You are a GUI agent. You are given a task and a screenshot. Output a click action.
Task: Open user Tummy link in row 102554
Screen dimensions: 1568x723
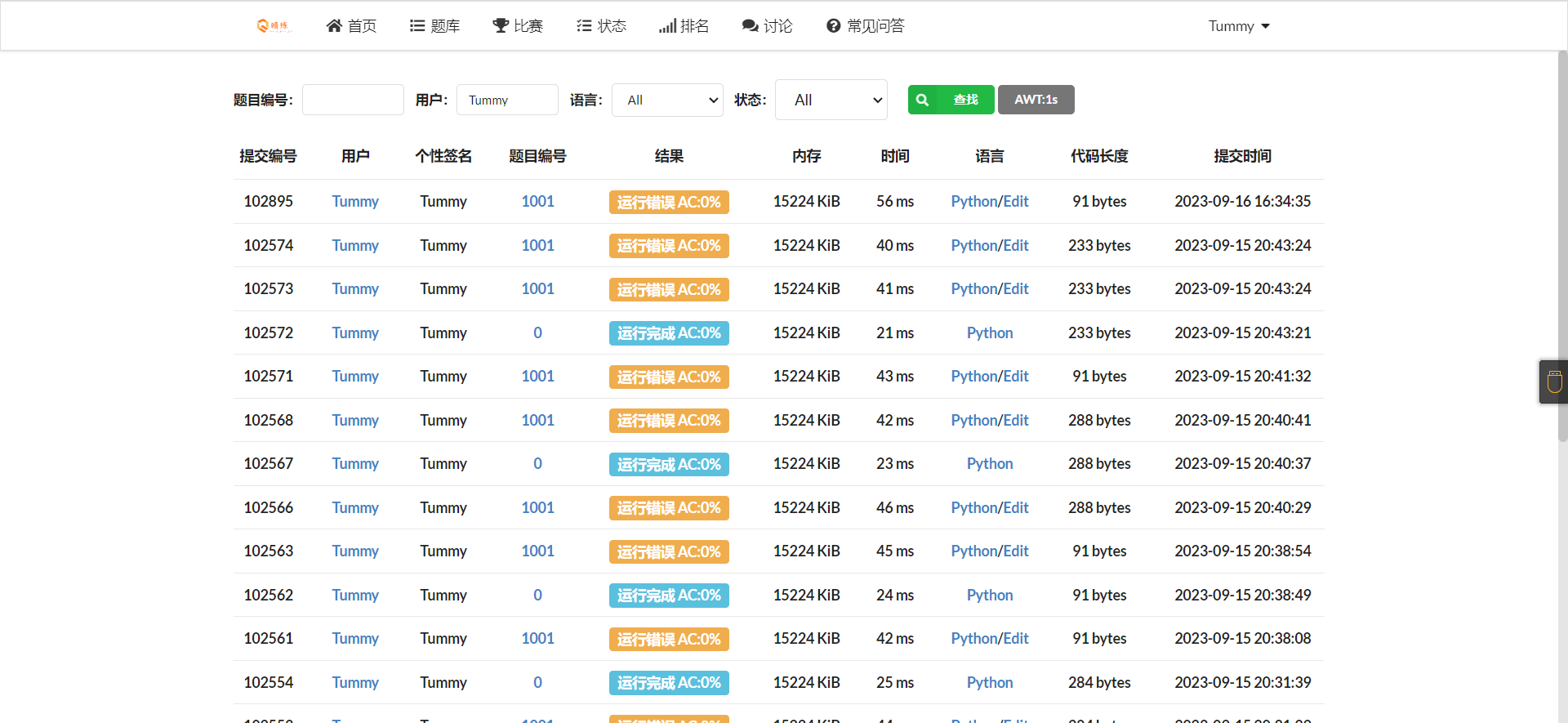click(355, 682)
